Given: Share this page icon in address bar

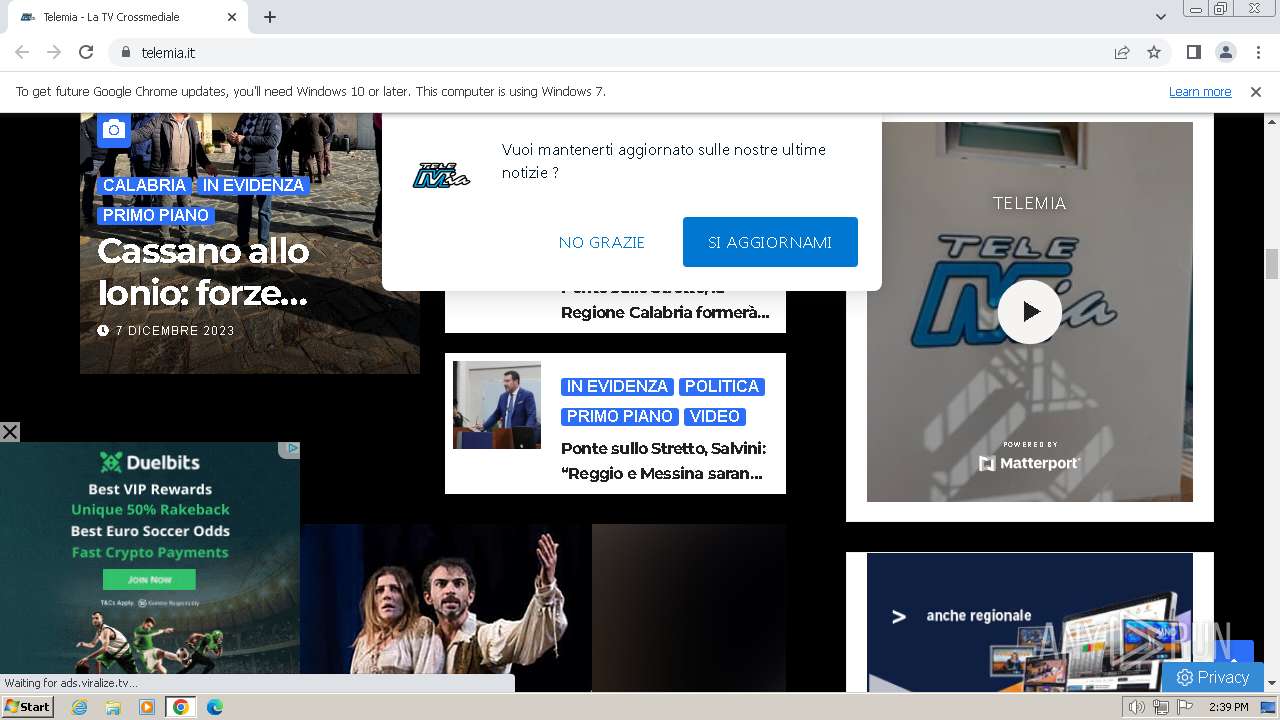Looking at the screenshot, I should click(x=1122, y=52).
